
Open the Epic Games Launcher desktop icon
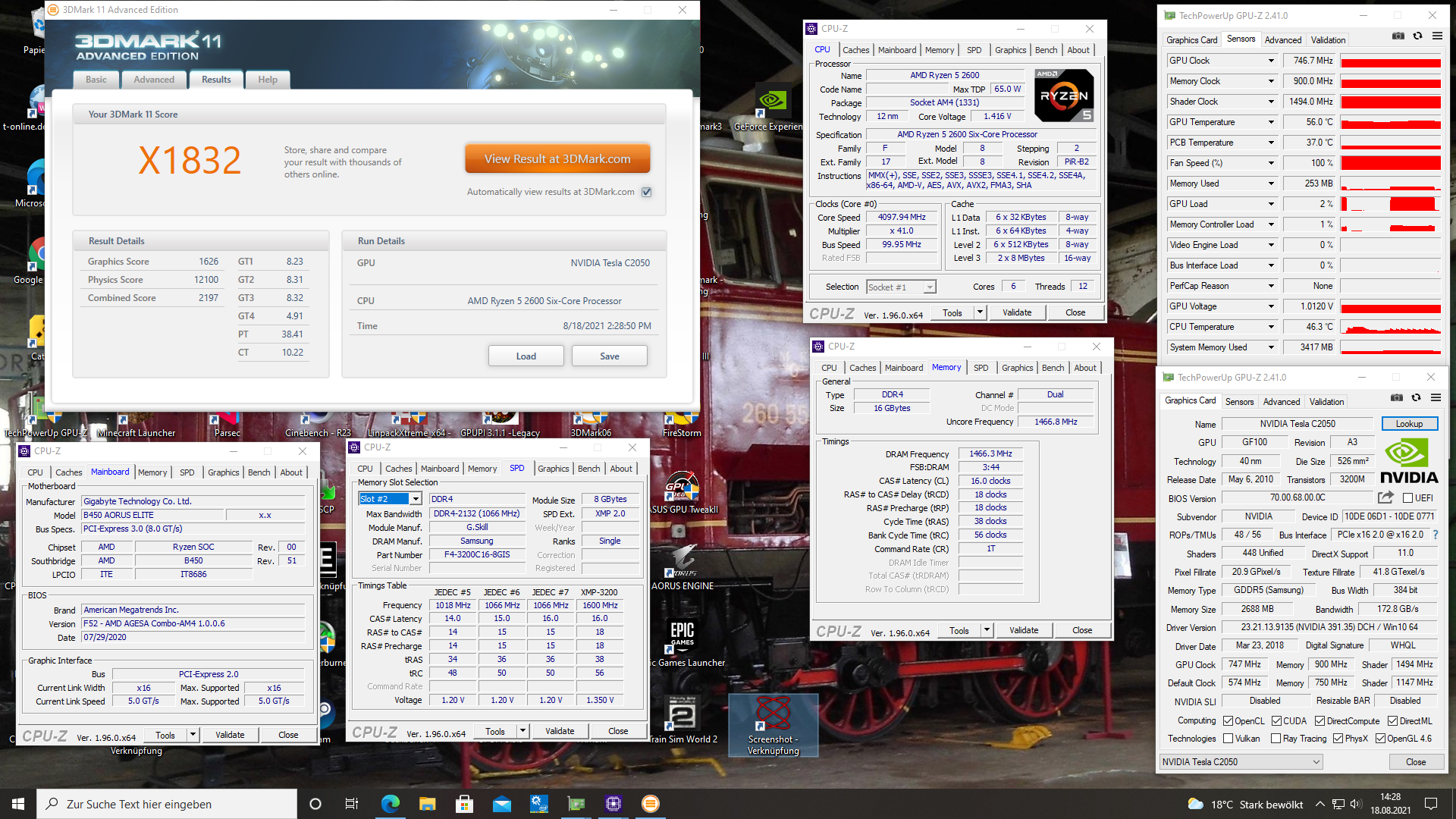pyautogui.click(x=682, y=643)
